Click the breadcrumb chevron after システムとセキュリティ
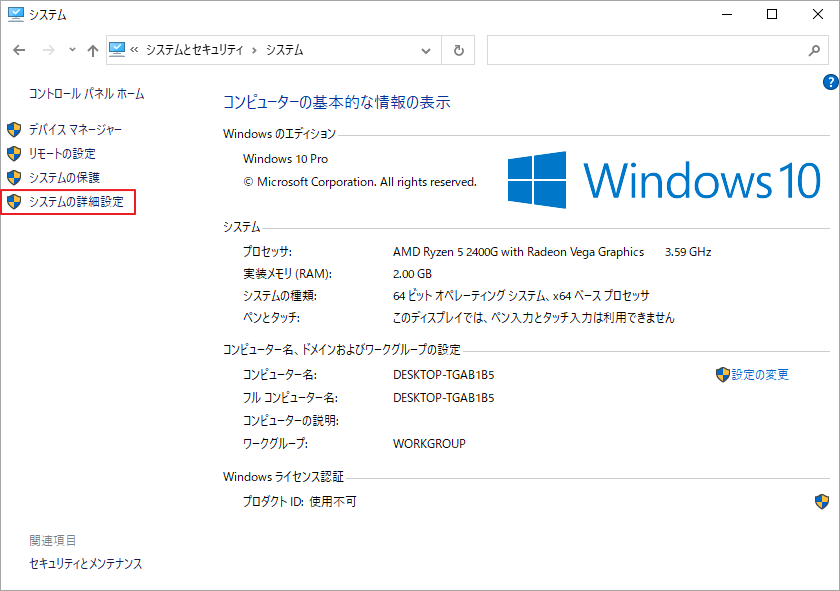The width and height of the screenshot is (840, 591). point(254,50)
